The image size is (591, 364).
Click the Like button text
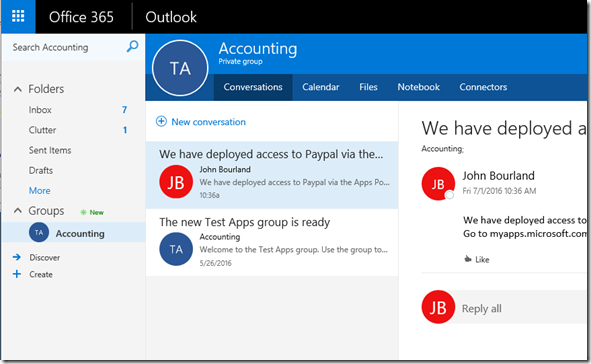(482, 259)
